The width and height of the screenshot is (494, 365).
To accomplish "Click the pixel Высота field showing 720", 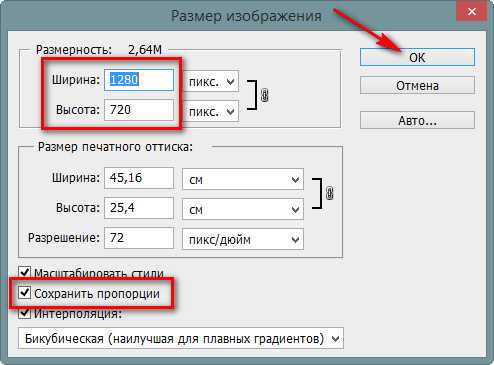I will pos(139,110).
